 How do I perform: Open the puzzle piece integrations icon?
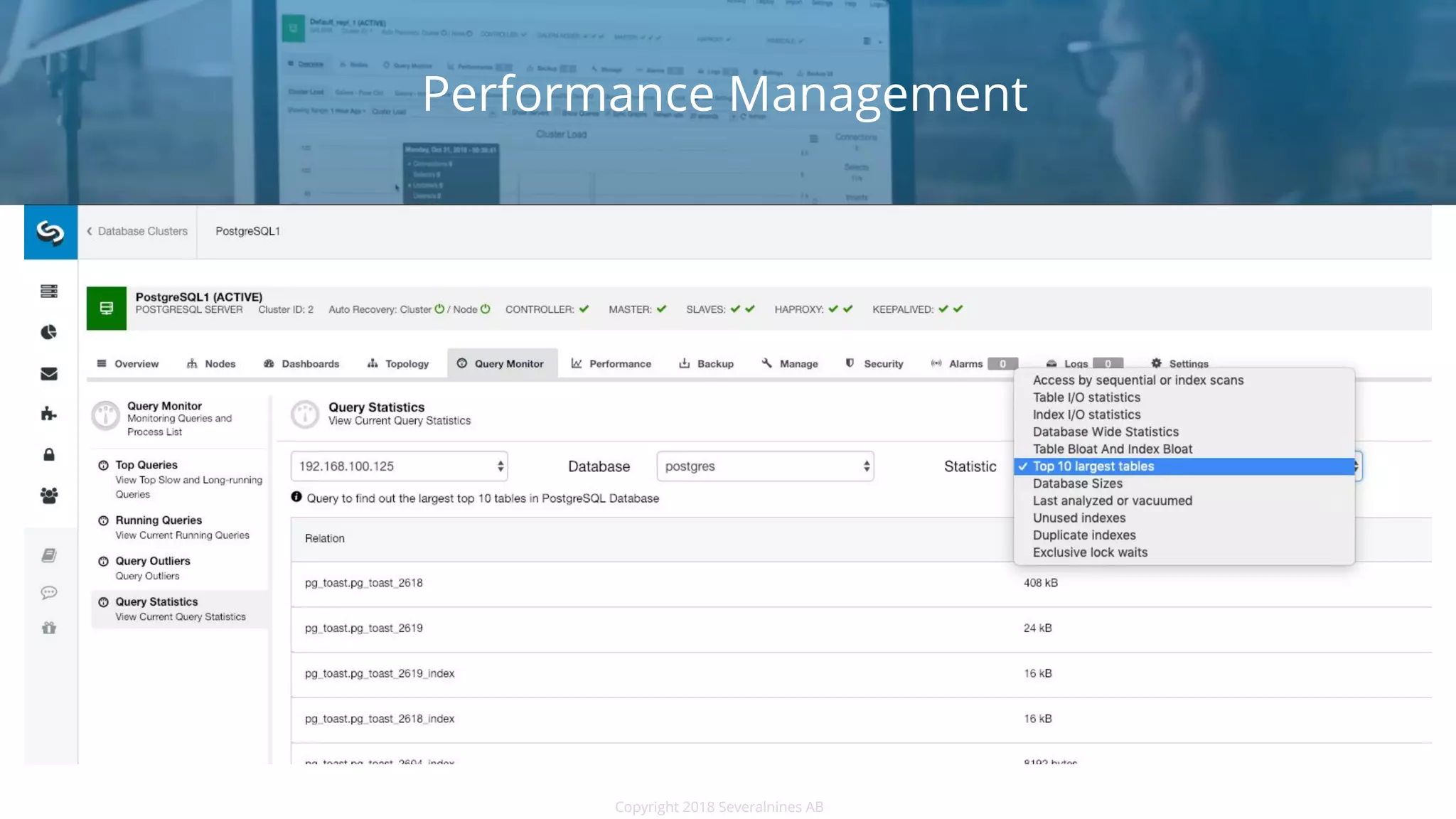49,414
